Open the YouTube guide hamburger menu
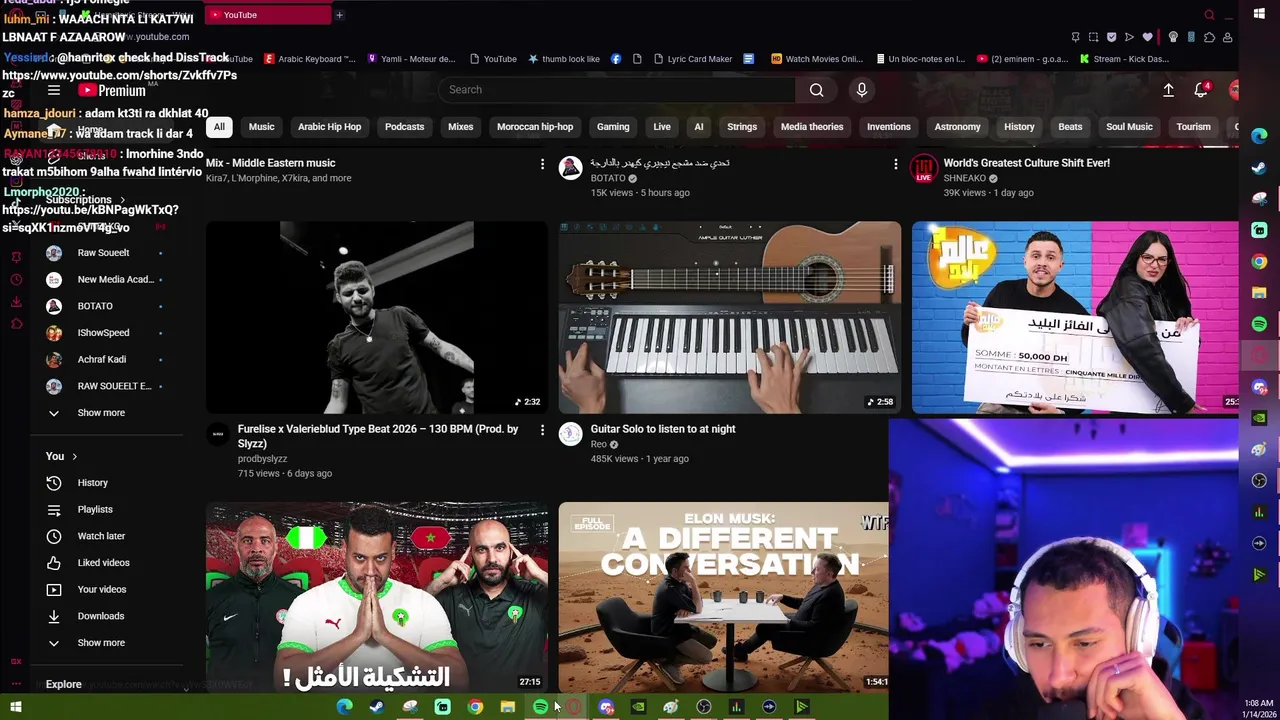This screenshot has height=720, width=1280. pyautogui.click(x=54, y=90)
